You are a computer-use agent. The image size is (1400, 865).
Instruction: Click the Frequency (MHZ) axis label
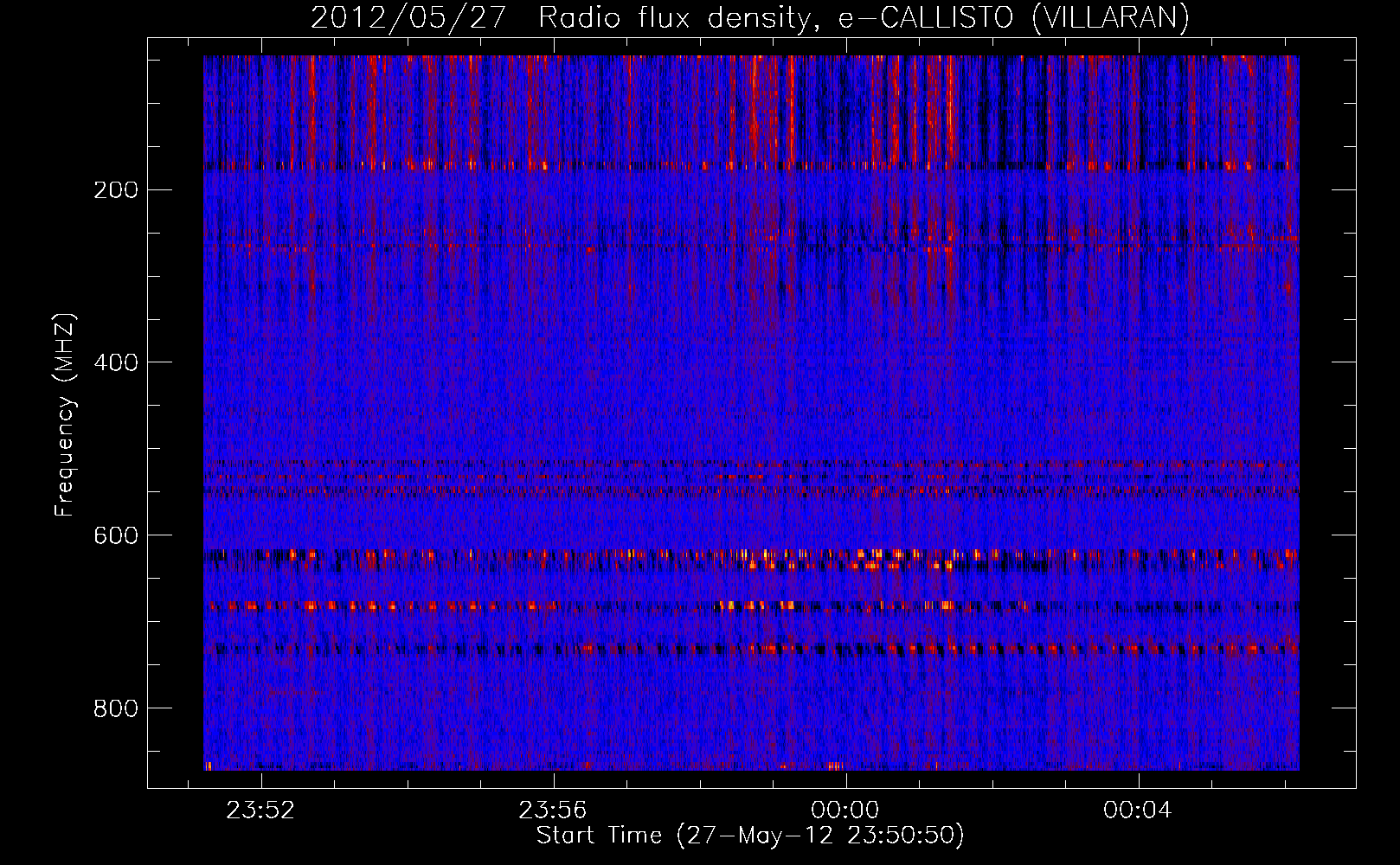(x=65, y=415)
